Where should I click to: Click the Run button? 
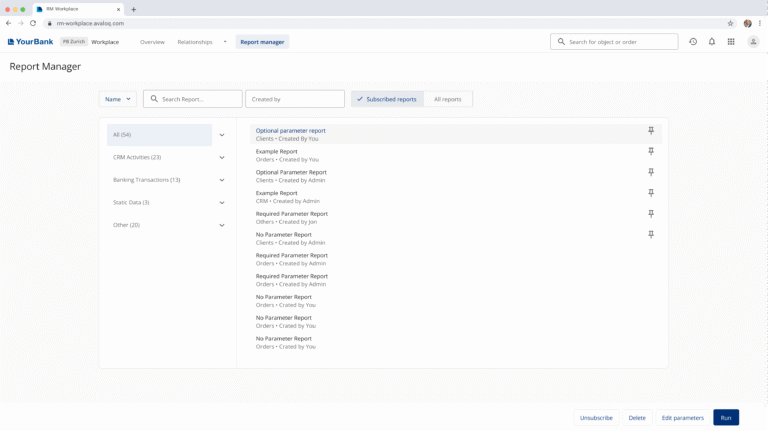pyautogui.click(x=726, y=418)
